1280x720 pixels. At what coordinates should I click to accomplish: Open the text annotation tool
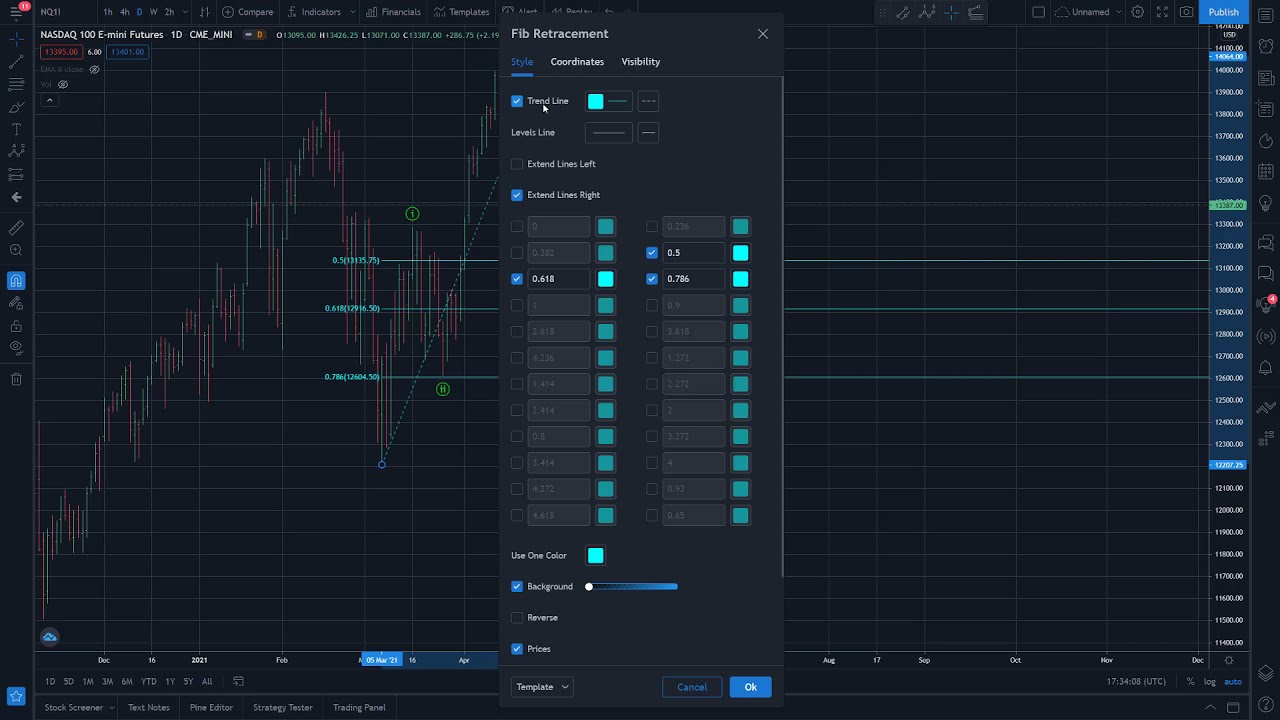(16, 129)
